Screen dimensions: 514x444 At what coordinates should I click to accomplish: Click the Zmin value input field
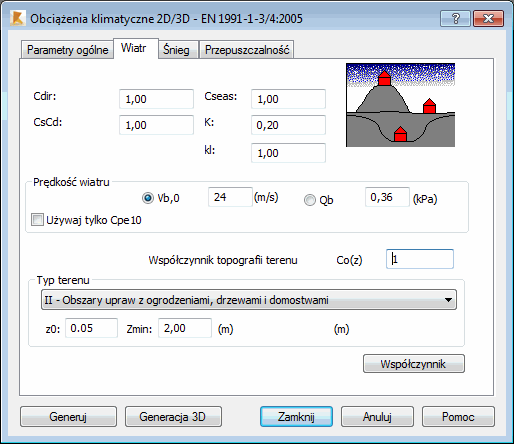pos(185,328)
